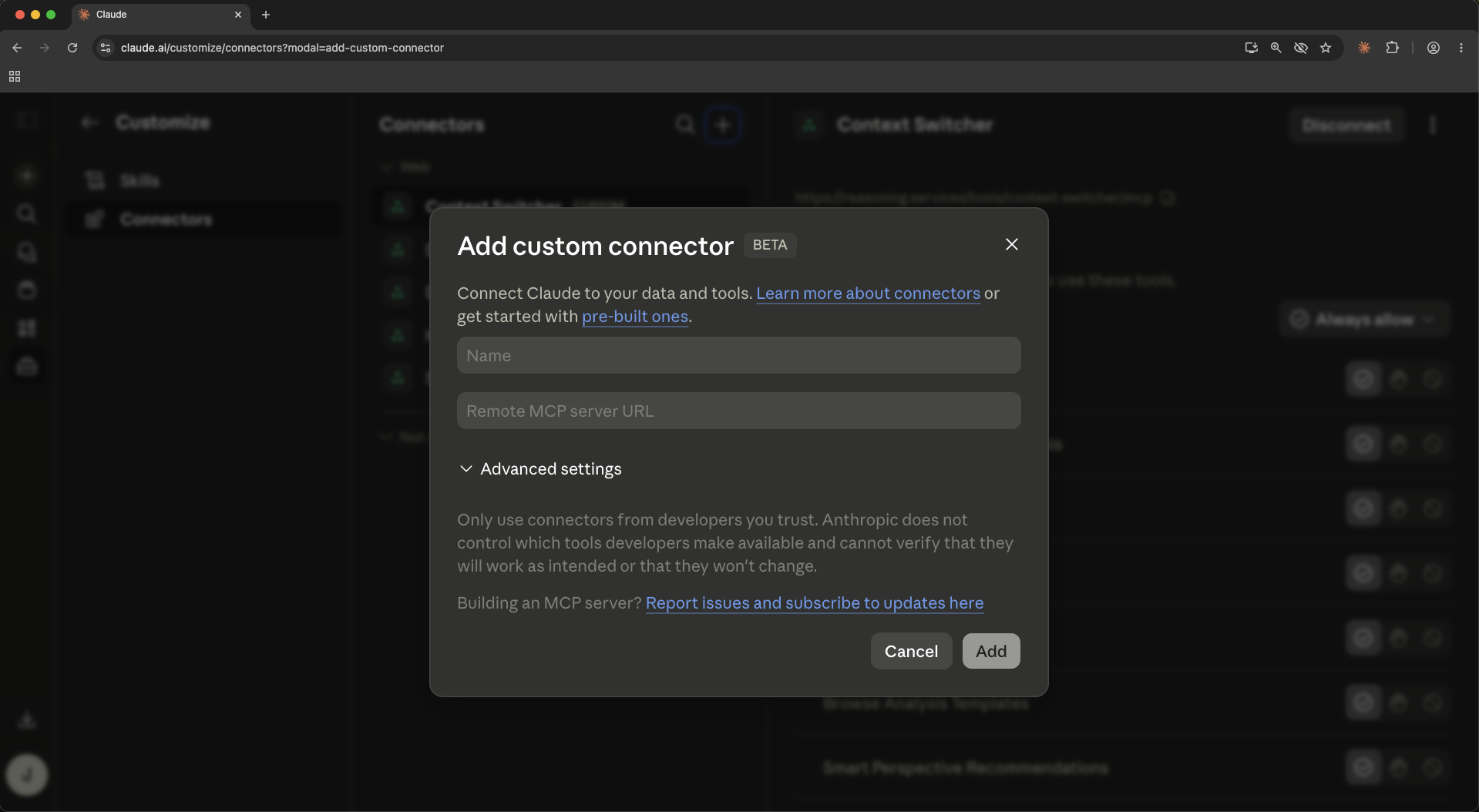Close the Claude tab
The height and width of the screenshot is (812, 1479).
238,15
